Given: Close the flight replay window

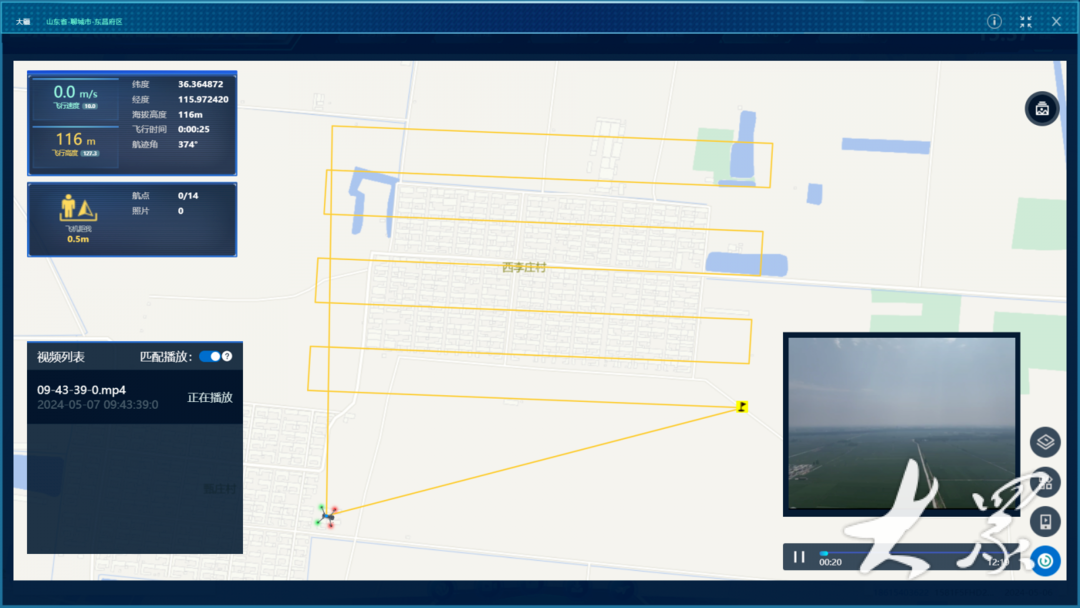Looking at the screenshot, I should 1057,21.
